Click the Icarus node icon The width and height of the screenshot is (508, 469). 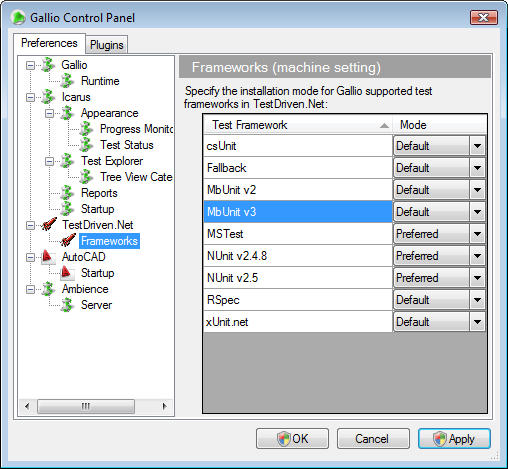(x=48, y=97)
